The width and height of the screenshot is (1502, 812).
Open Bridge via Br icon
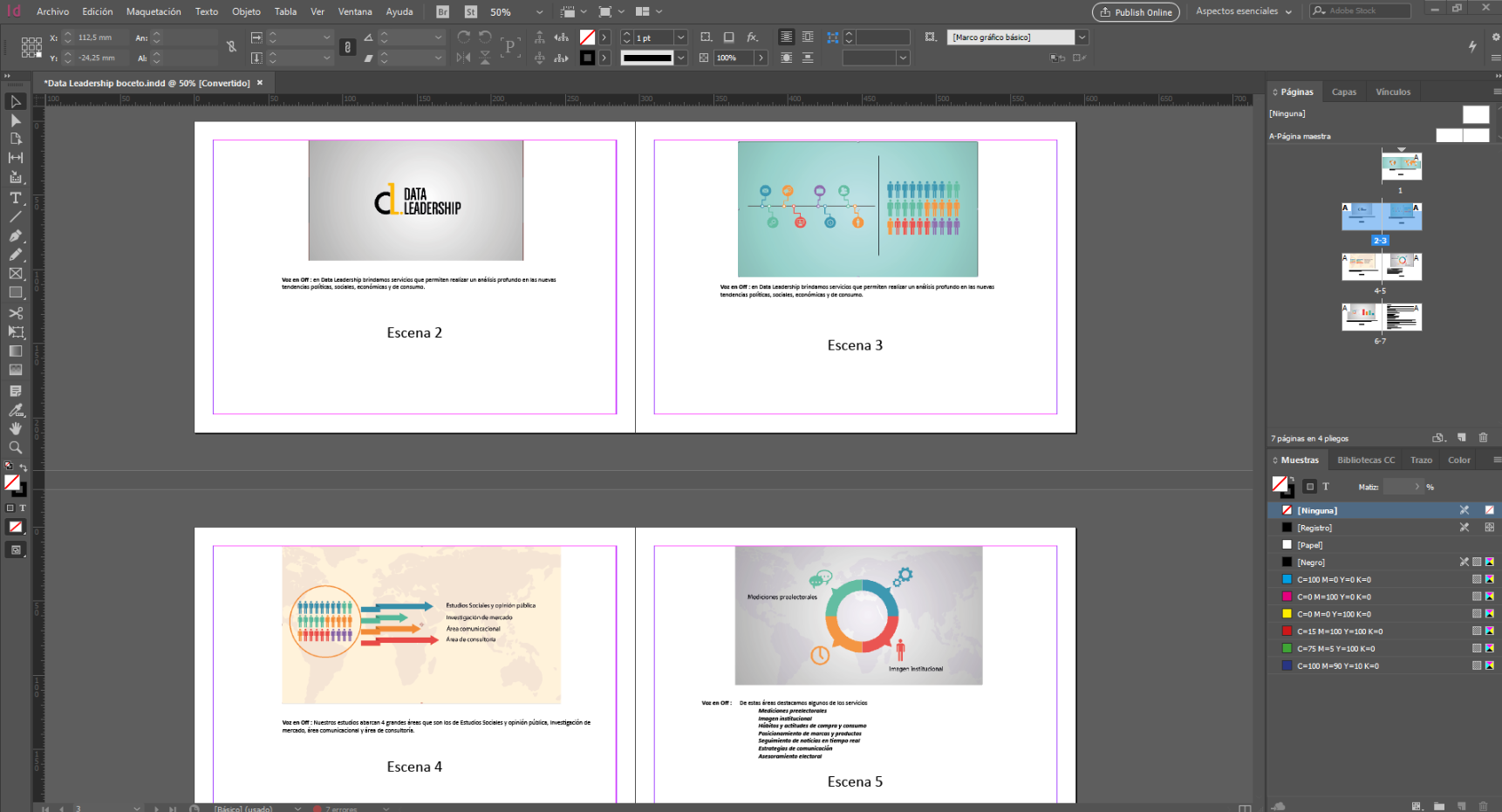(442, 12)
